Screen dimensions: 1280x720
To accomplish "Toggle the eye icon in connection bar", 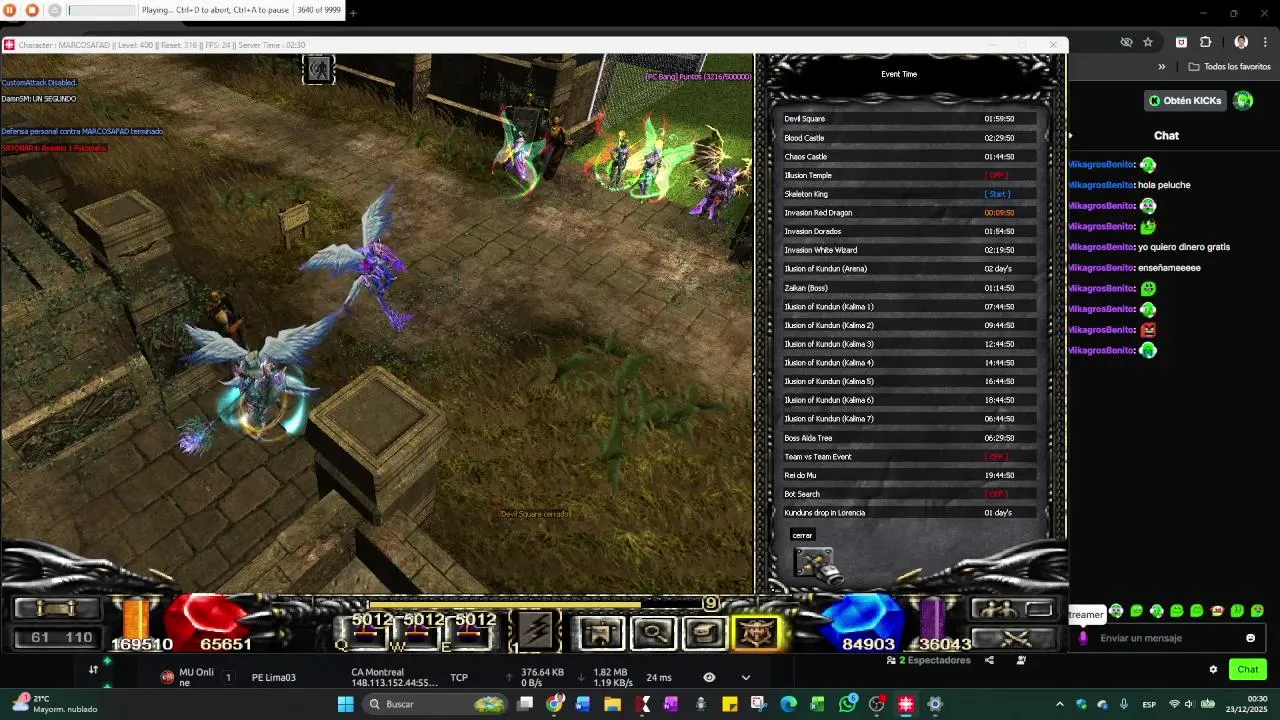I will click(x=709, y=677).
